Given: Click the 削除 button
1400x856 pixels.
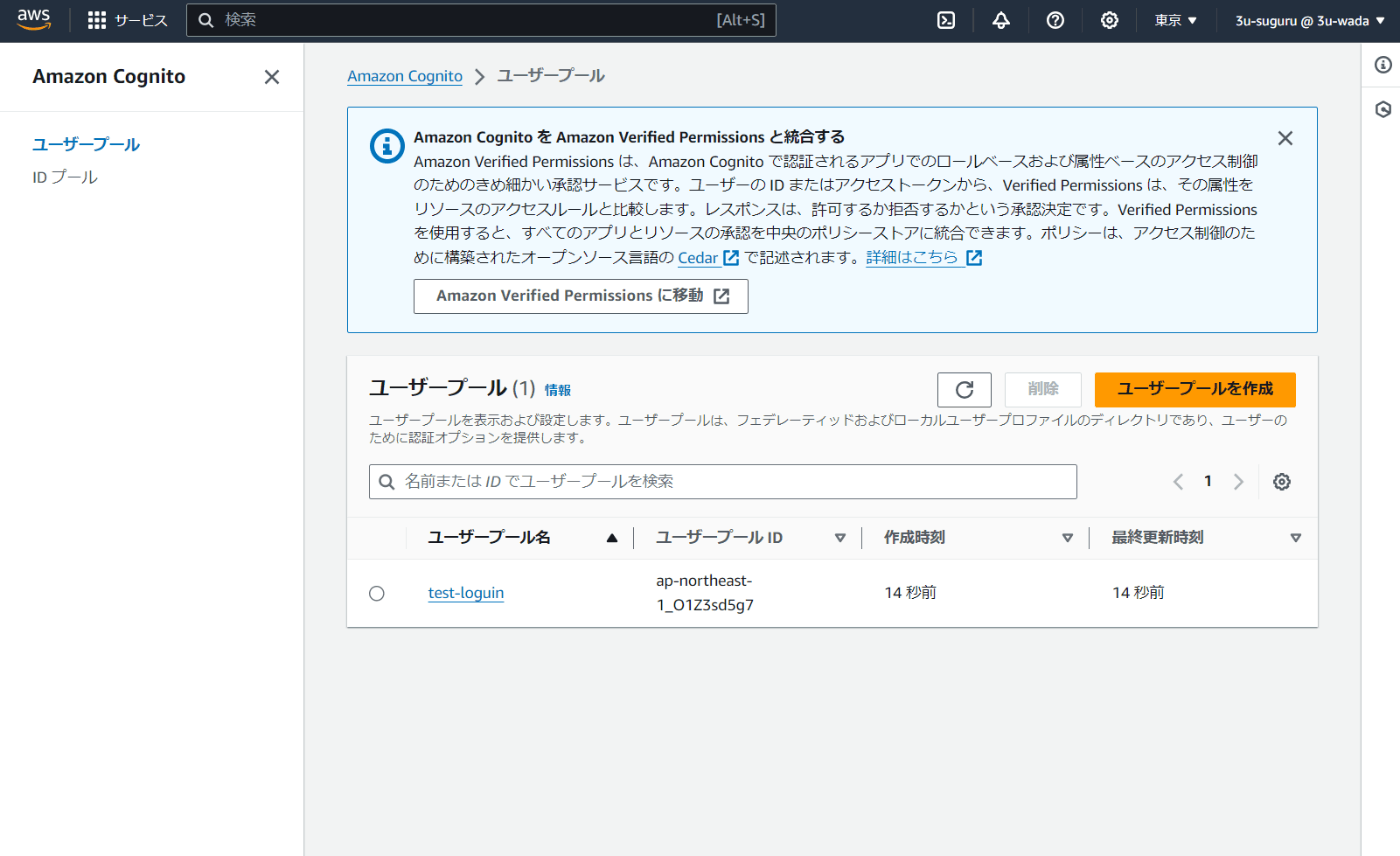Looking at the screenshot, I should point(1043,389).
